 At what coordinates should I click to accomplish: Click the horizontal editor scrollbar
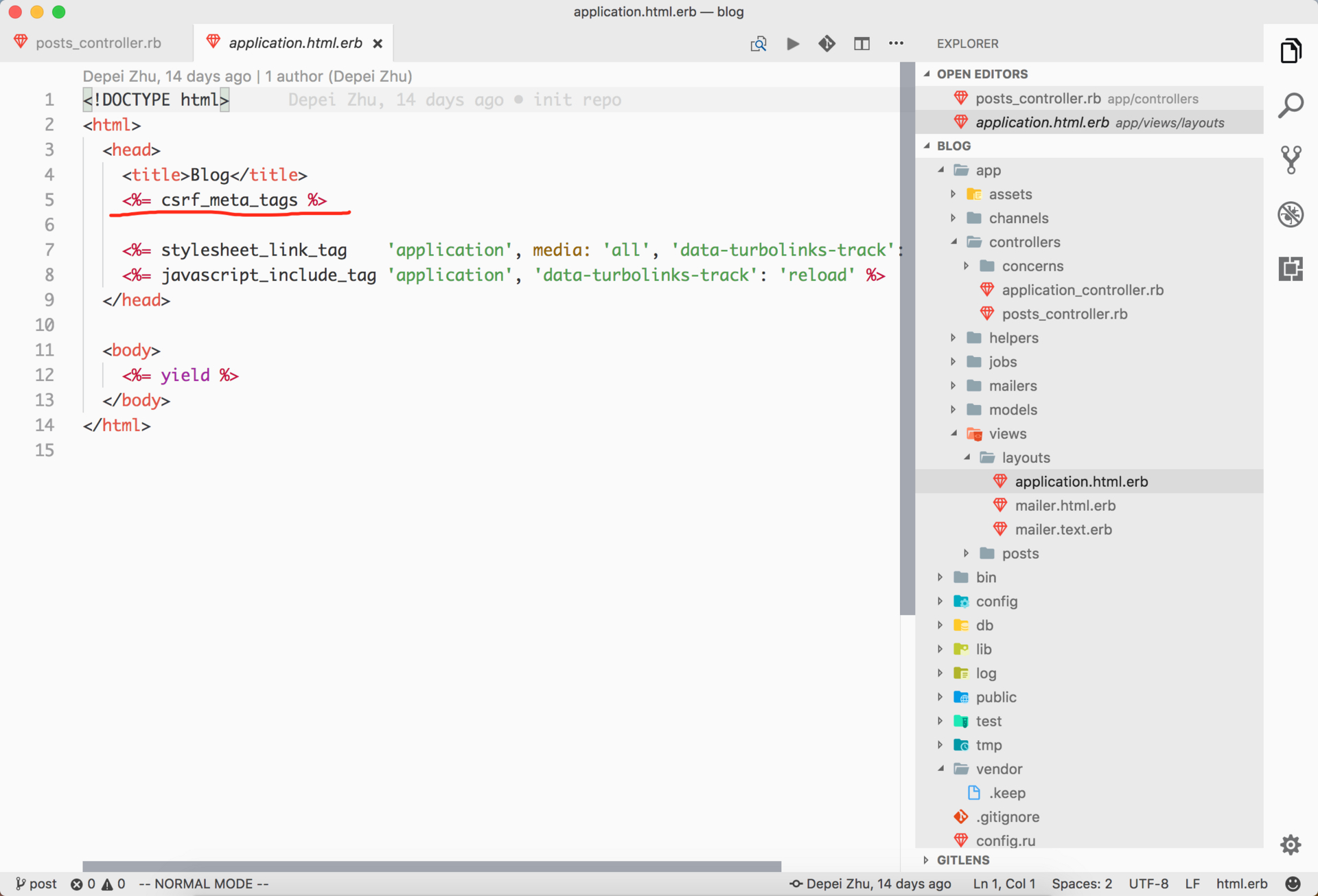432,866
